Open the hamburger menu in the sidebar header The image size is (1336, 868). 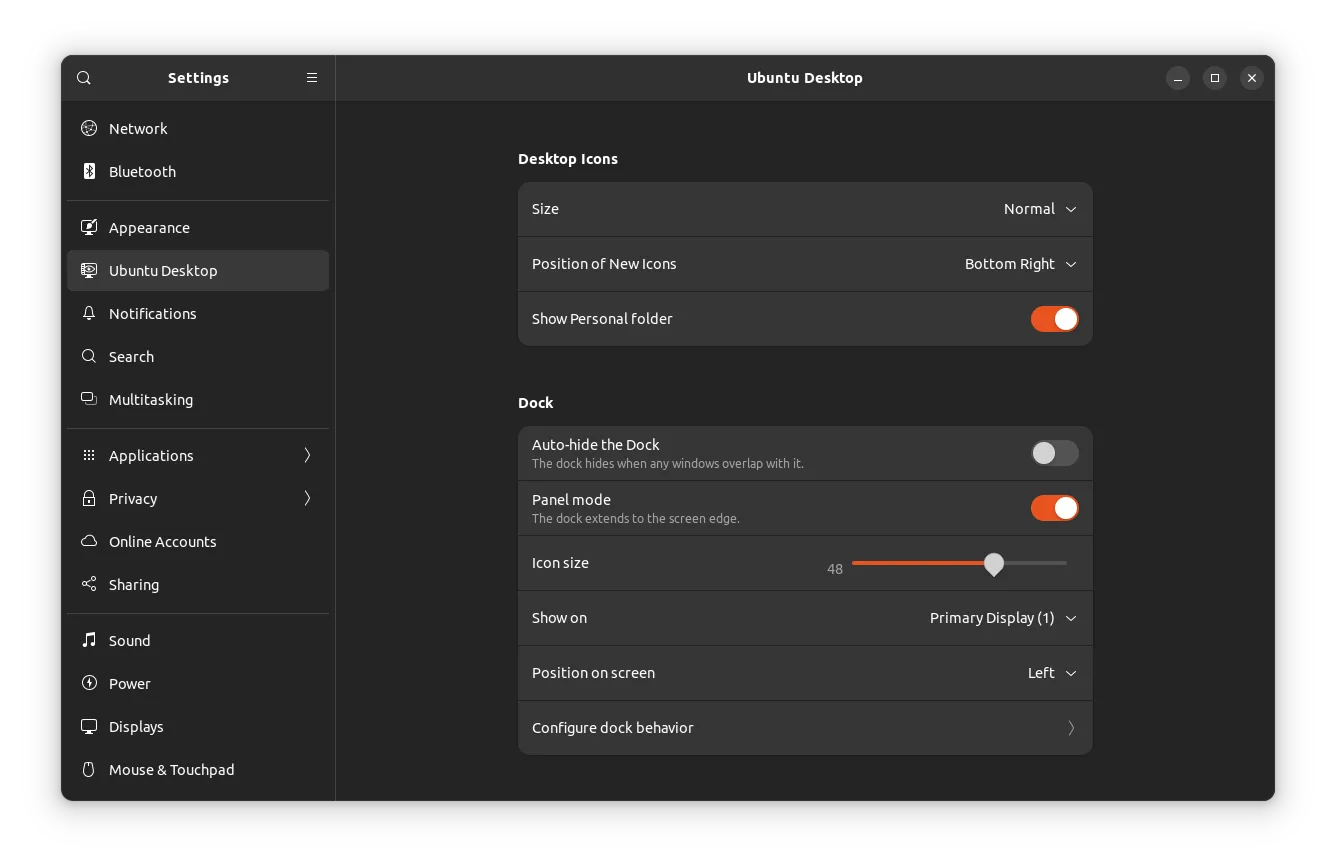(312, 77)
